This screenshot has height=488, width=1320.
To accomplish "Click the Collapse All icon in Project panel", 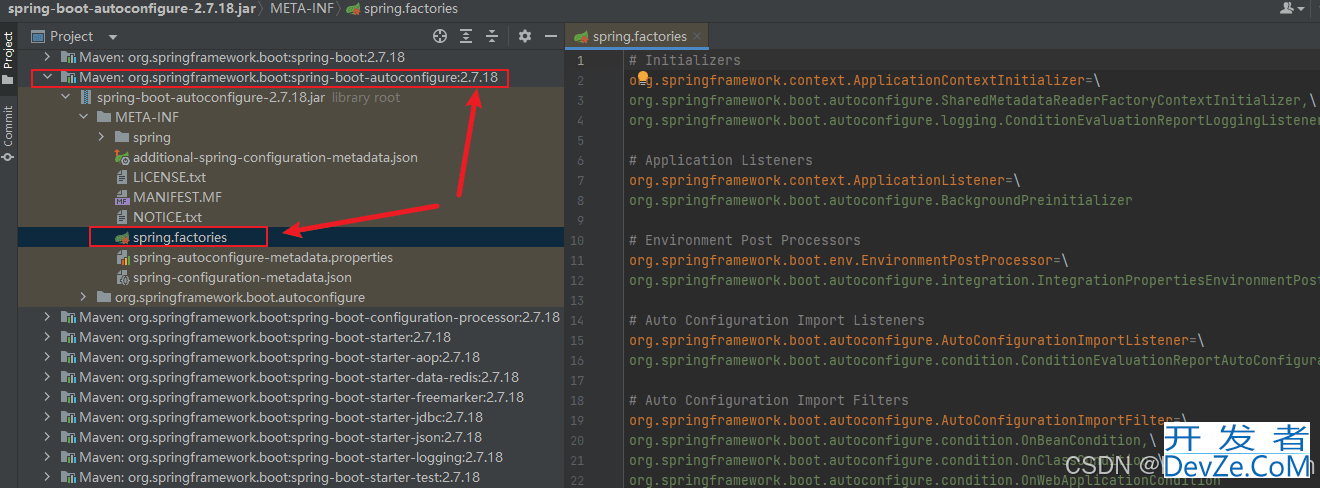I will point(492,36).
